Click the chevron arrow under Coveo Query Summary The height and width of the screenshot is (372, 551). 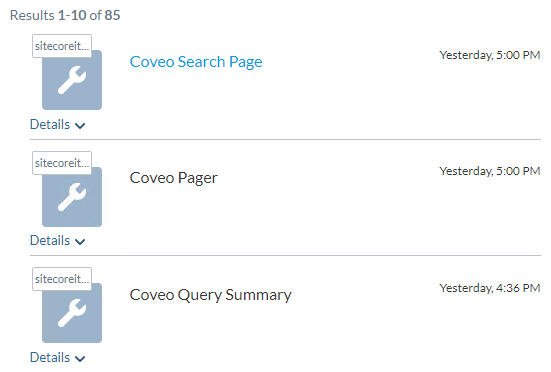click(x=80, y=359)
